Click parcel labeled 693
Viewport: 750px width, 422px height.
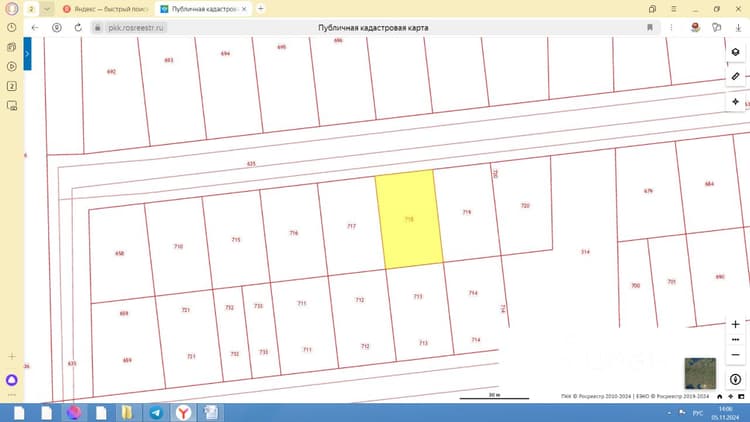(x=169, y=60)
